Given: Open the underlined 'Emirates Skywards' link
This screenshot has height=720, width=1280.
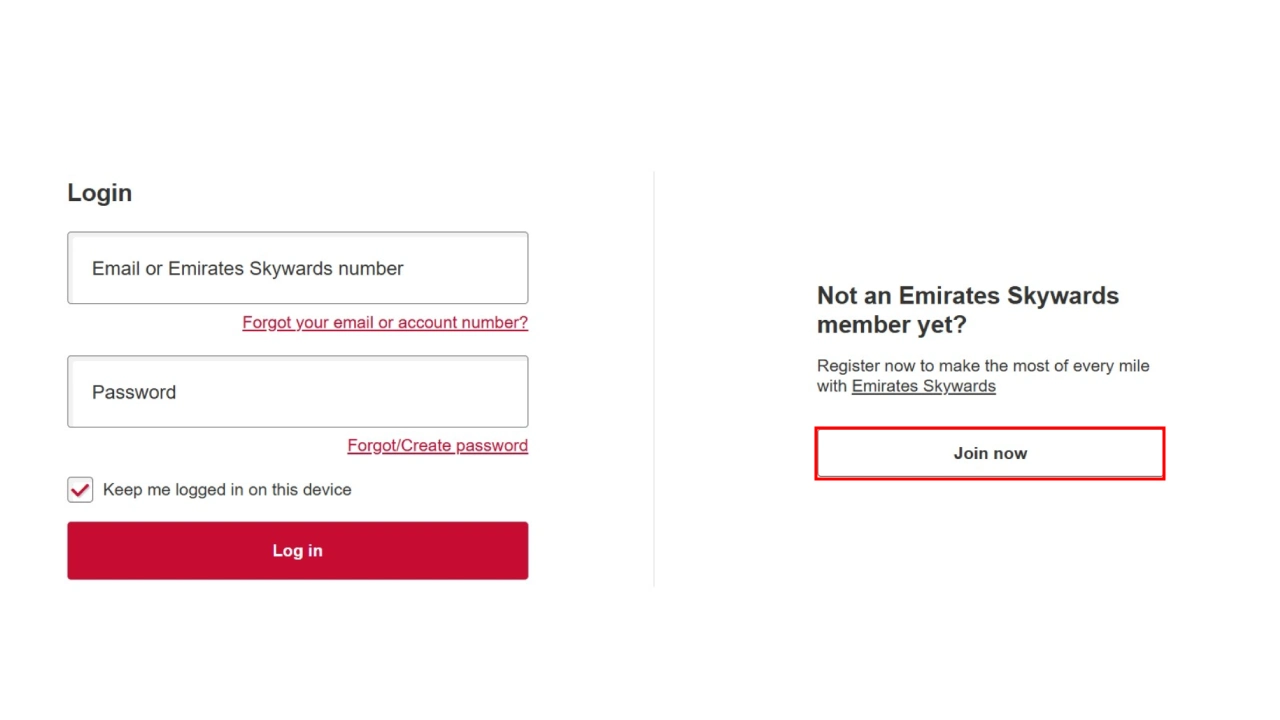Looking at the screenshot, I should pos(923,386).
